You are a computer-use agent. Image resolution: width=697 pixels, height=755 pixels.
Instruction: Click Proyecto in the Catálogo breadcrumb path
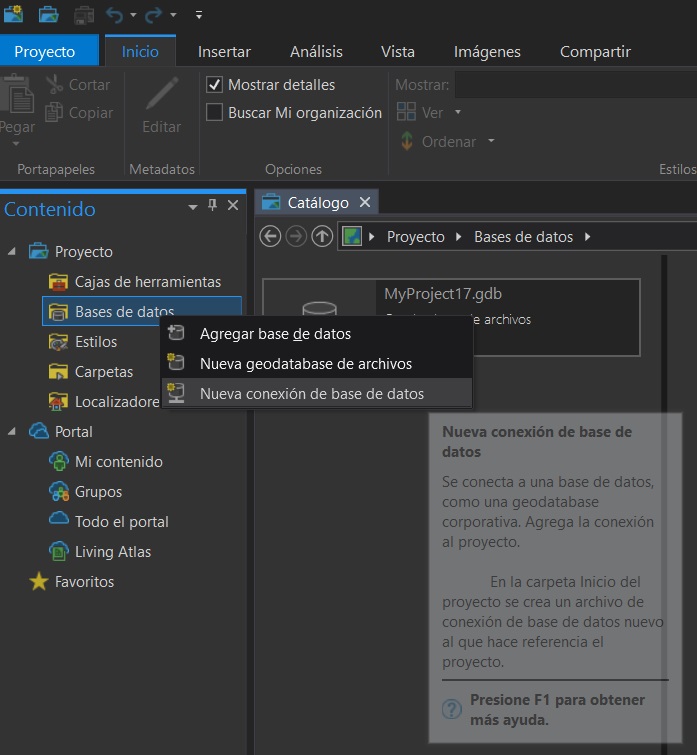pyautogui.click(x=415, y=237)
